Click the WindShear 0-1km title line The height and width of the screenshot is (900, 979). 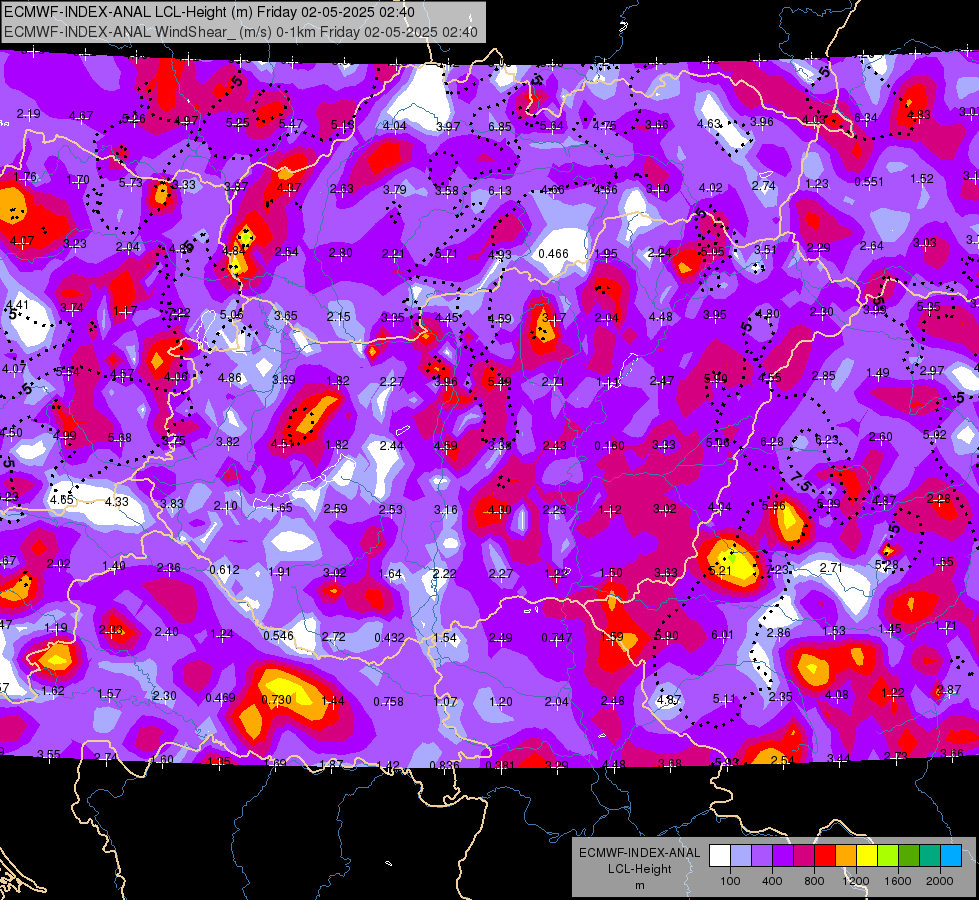pos(241,32)
